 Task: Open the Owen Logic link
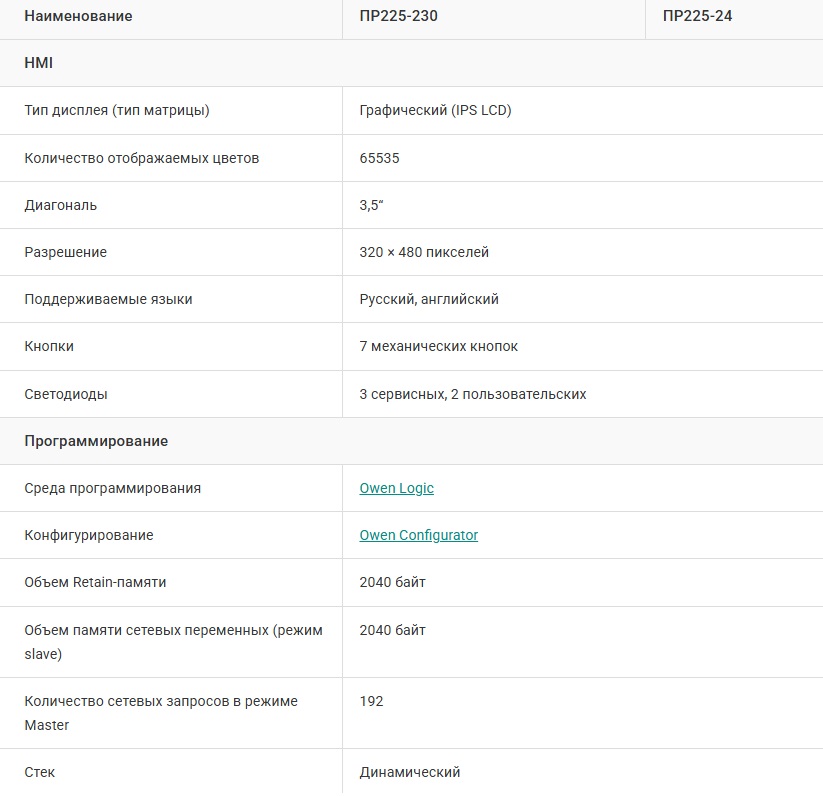click(396, 488)
